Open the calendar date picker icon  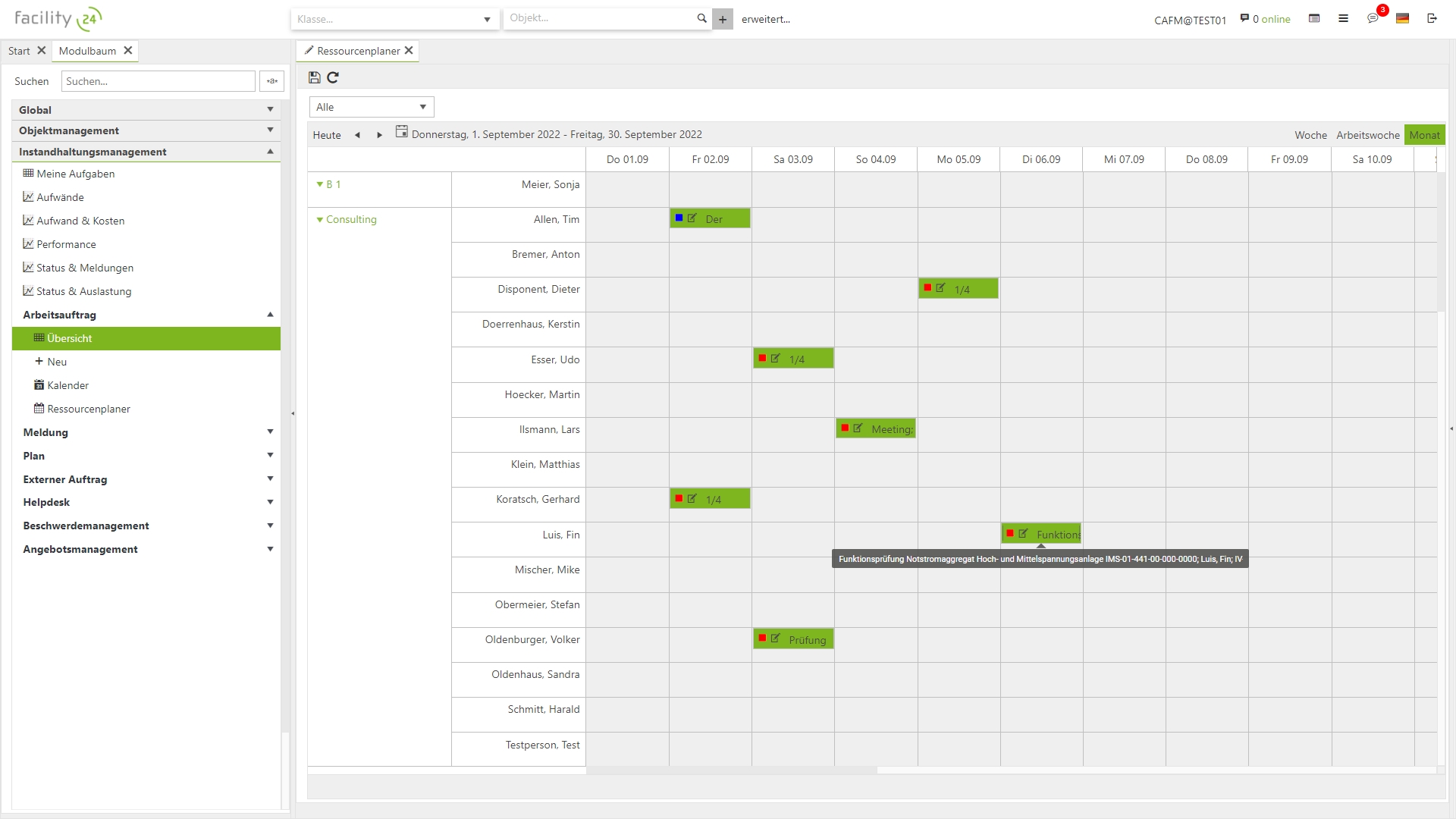tap(401, 132)
